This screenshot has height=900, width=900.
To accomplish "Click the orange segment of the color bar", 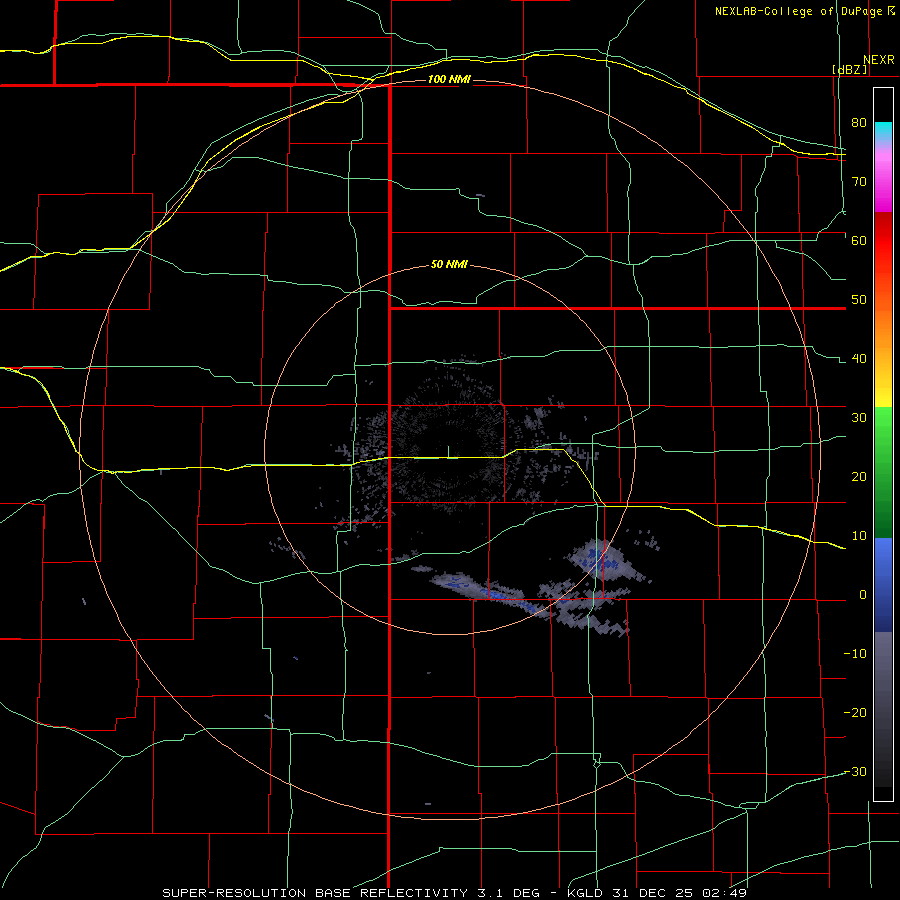I will (883, 324).
